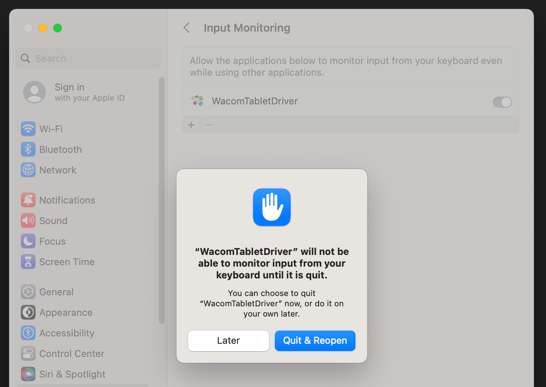Toggle WacomTabletDriver input monitoring switch
Screen dimensions: 546x387
(x=502, y=102)
